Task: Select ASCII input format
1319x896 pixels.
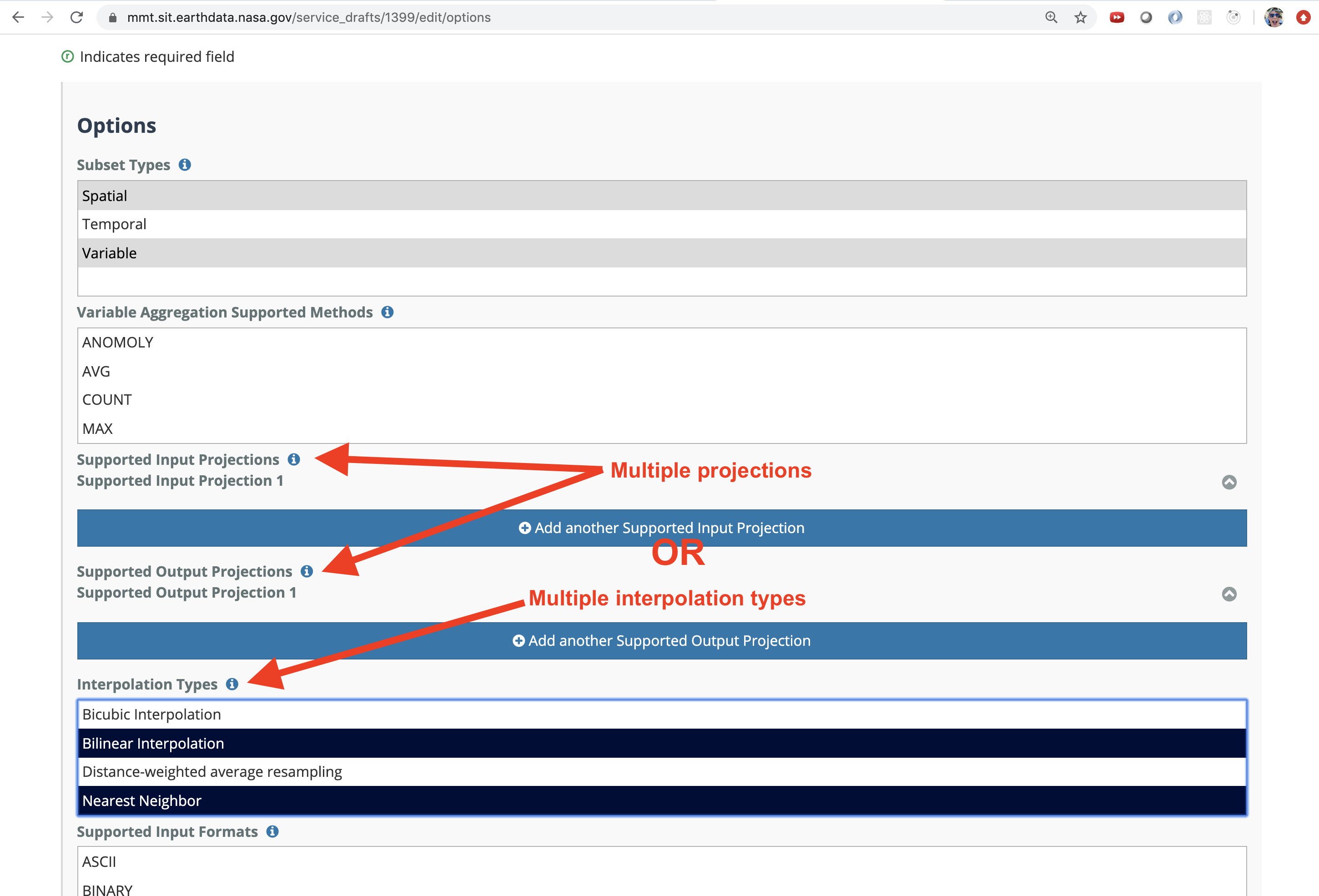Action: point(662,862)
